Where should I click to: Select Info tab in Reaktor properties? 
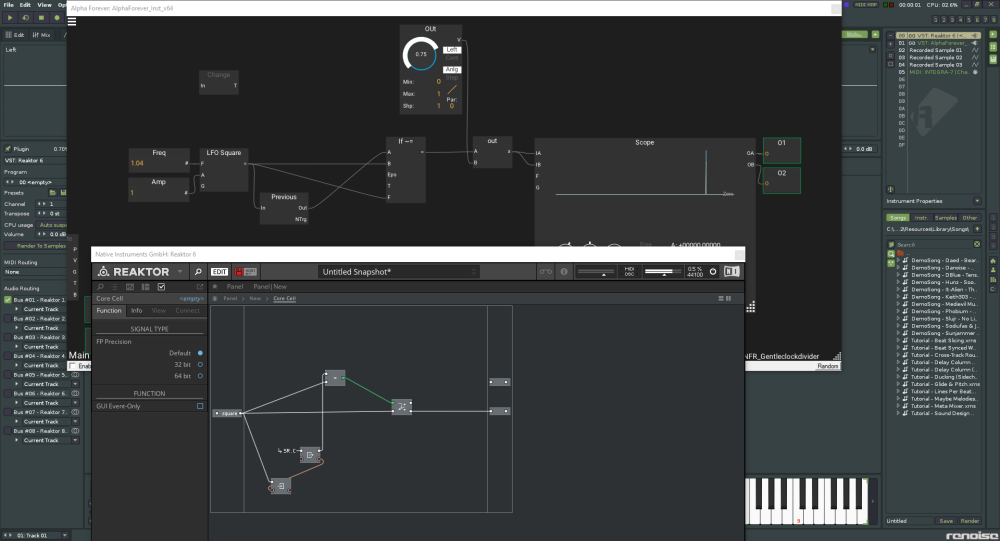click(136, 311)
